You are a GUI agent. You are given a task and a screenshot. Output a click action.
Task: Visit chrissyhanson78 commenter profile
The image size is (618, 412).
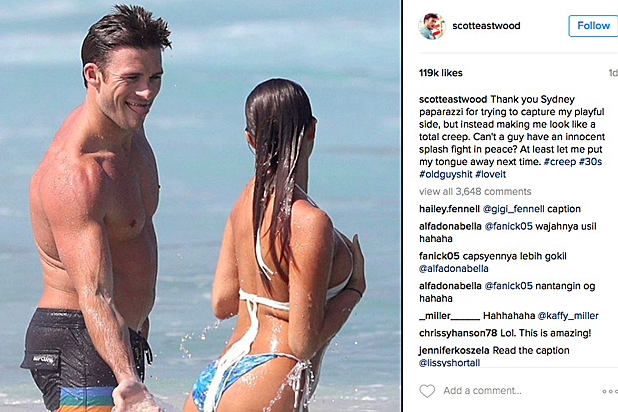tap(458, 333)
